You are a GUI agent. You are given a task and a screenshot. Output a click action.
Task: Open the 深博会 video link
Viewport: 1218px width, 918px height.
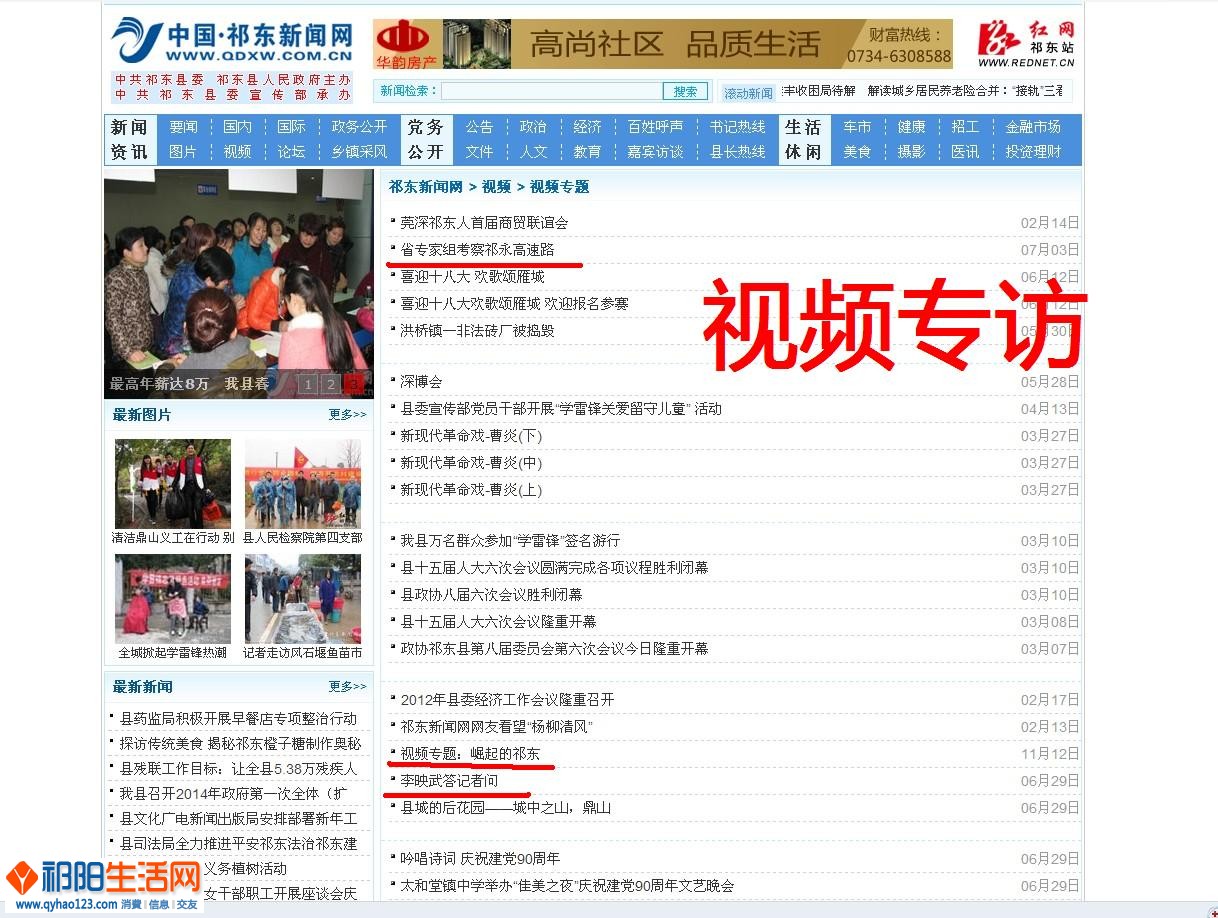[x=421, y=382]
